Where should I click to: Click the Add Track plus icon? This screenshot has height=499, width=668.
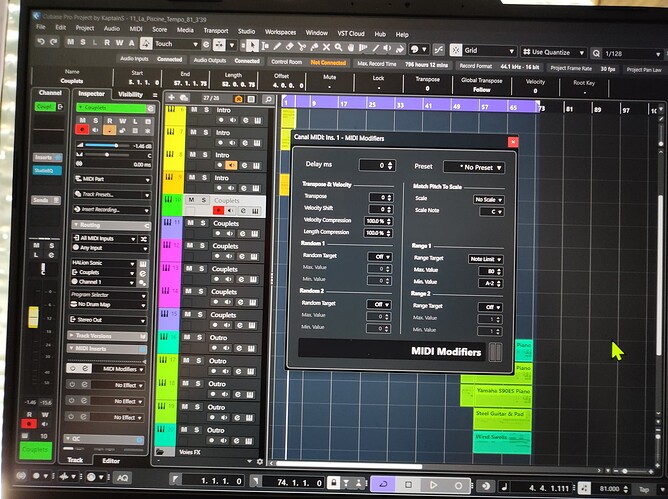pyautogui.click(x=171, y=98)
